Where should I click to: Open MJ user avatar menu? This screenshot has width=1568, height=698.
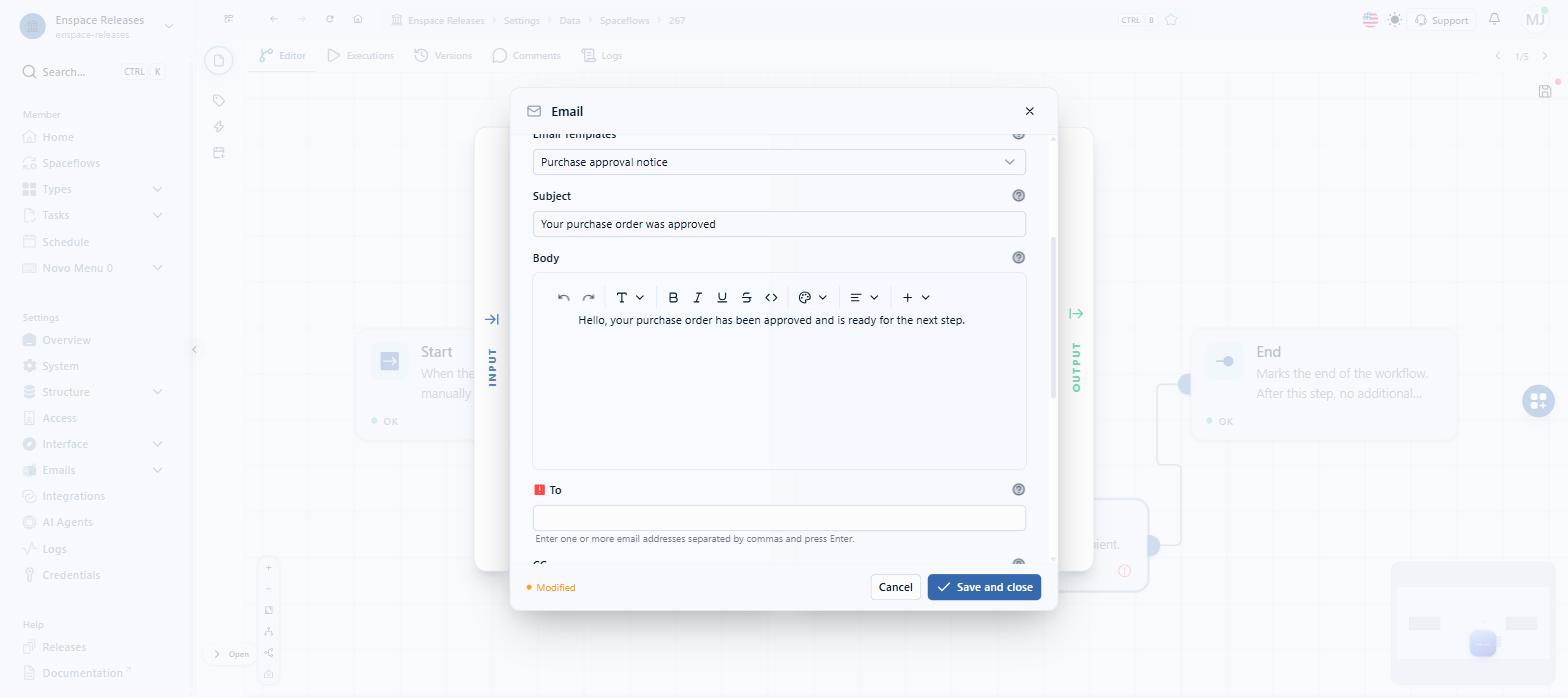coord(1535,19)
